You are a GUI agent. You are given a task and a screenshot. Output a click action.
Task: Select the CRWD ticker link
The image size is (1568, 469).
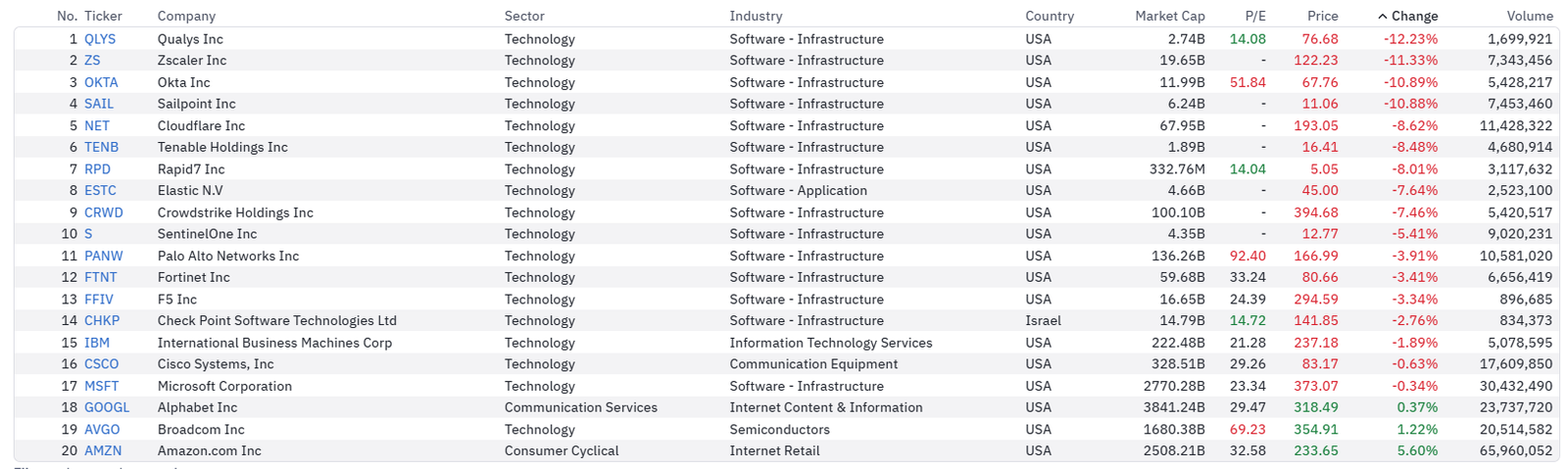[104, 212]
